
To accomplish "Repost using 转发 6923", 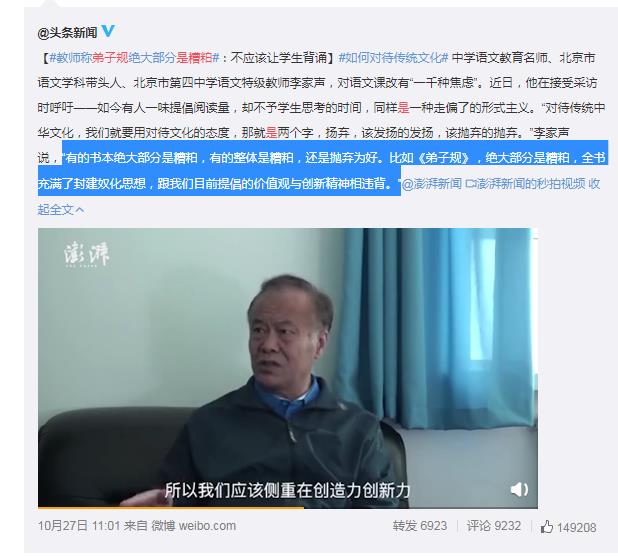I will tap(419, 525).
